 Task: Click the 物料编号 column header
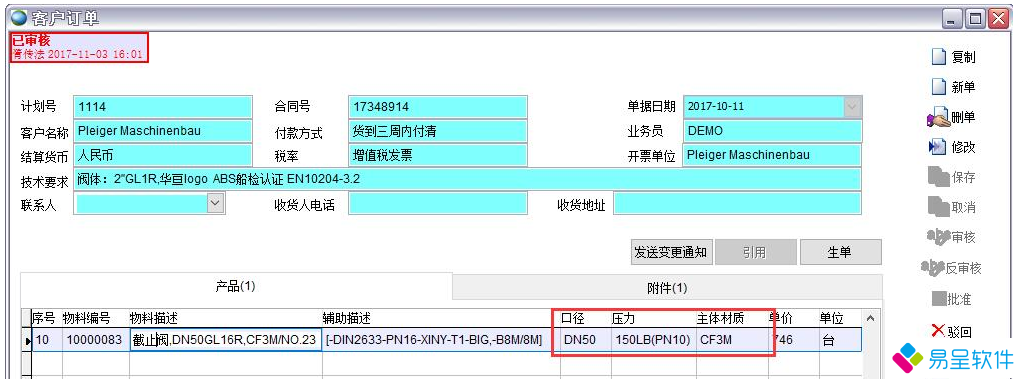tap(95, 318)
